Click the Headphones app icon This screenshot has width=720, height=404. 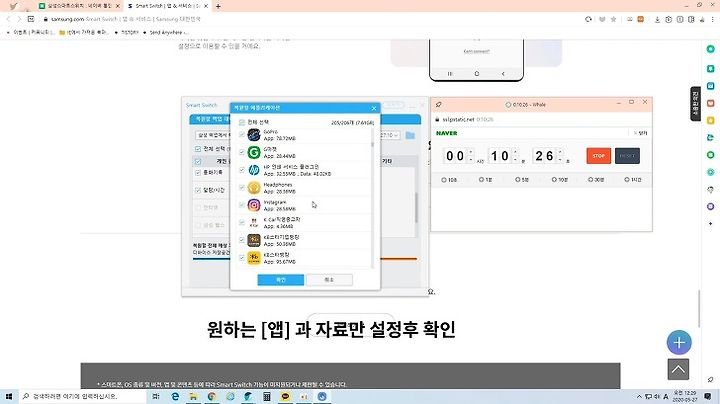[254, 187]
